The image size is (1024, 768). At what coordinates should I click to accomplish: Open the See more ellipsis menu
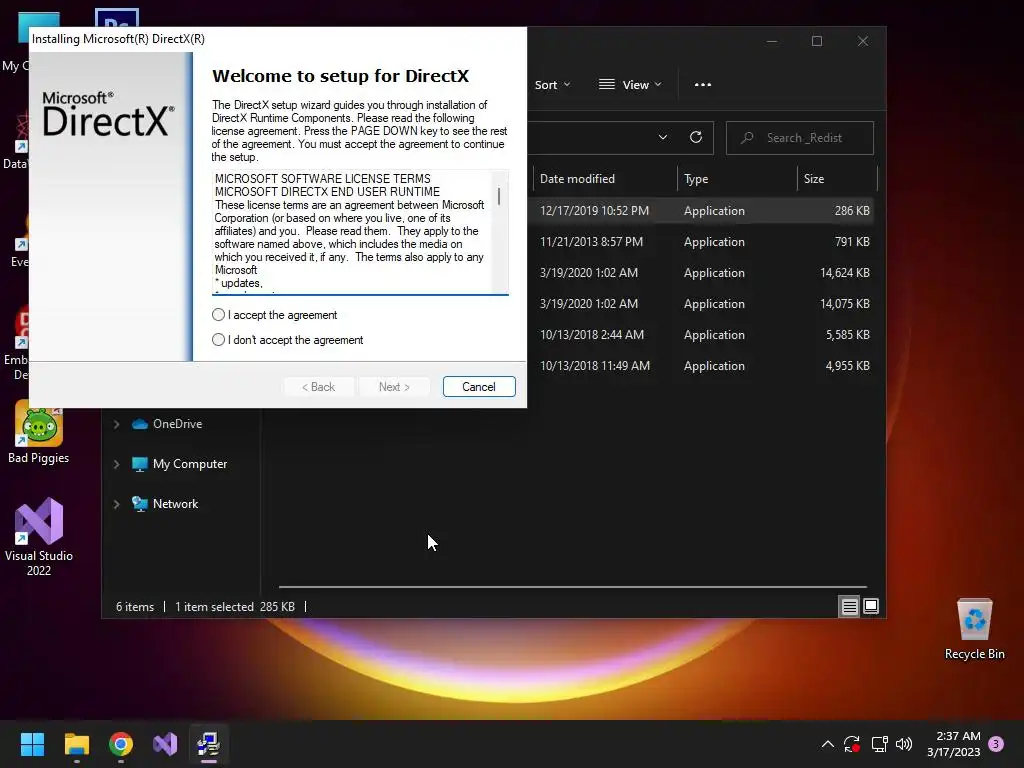tap(703, 85)
